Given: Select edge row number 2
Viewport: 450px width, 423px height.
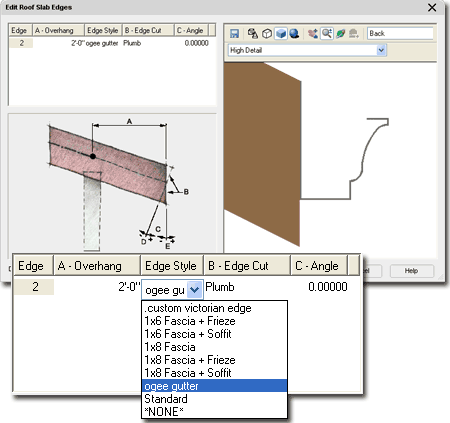Looking at the screenshot, I should 34,287.
